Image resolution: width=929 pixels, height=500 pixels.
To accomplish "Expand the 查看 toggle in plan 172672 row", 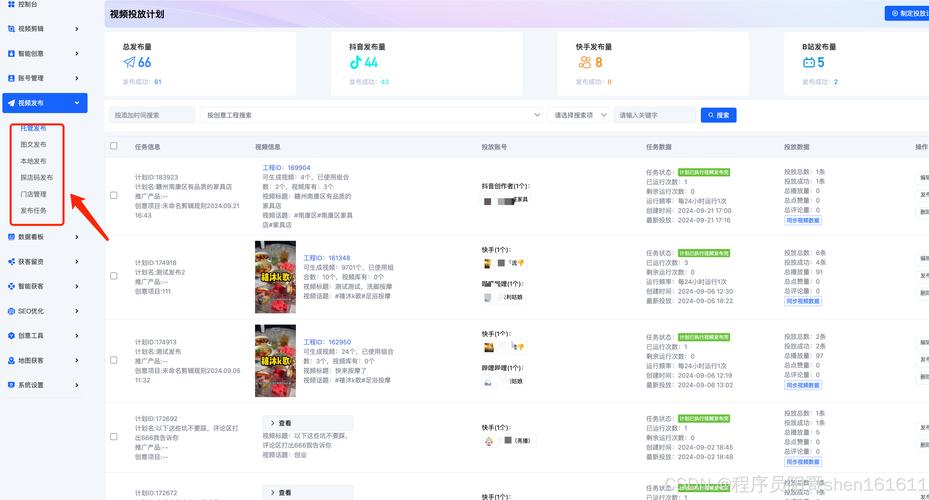I will tap(307, 492).
